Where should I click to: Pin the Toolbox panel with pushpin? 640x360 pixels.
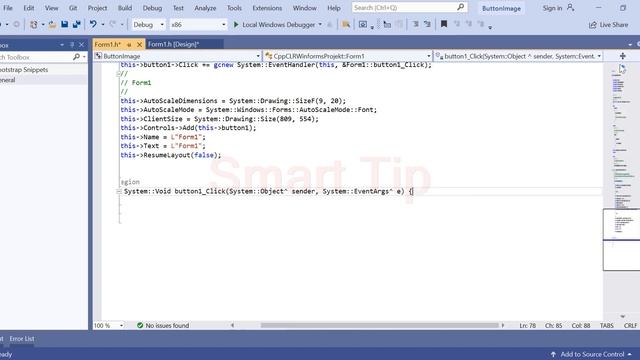pyautogui.click(x=72, y=45)
